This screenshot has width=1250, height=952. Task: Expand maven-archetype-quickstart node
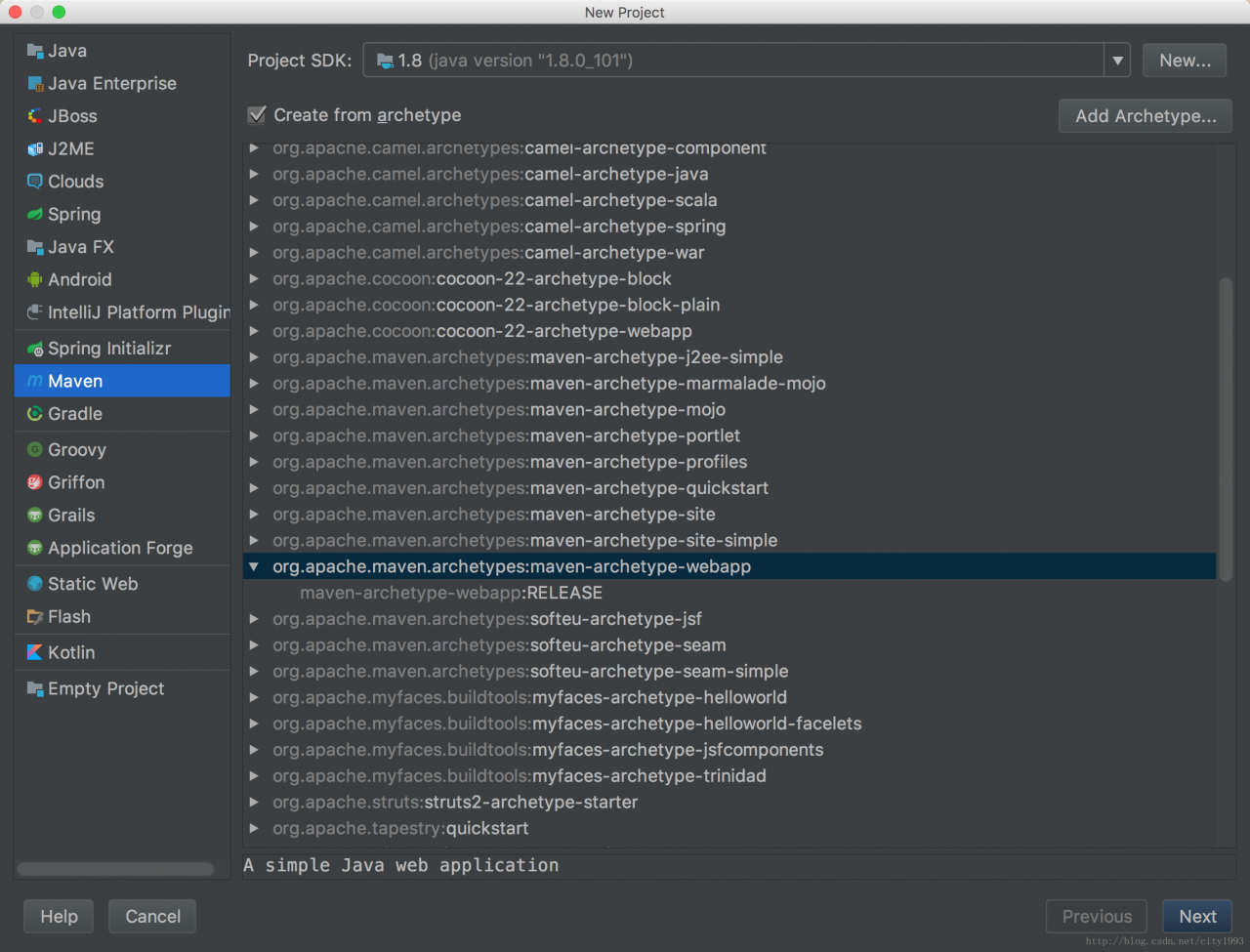[254, 488]
